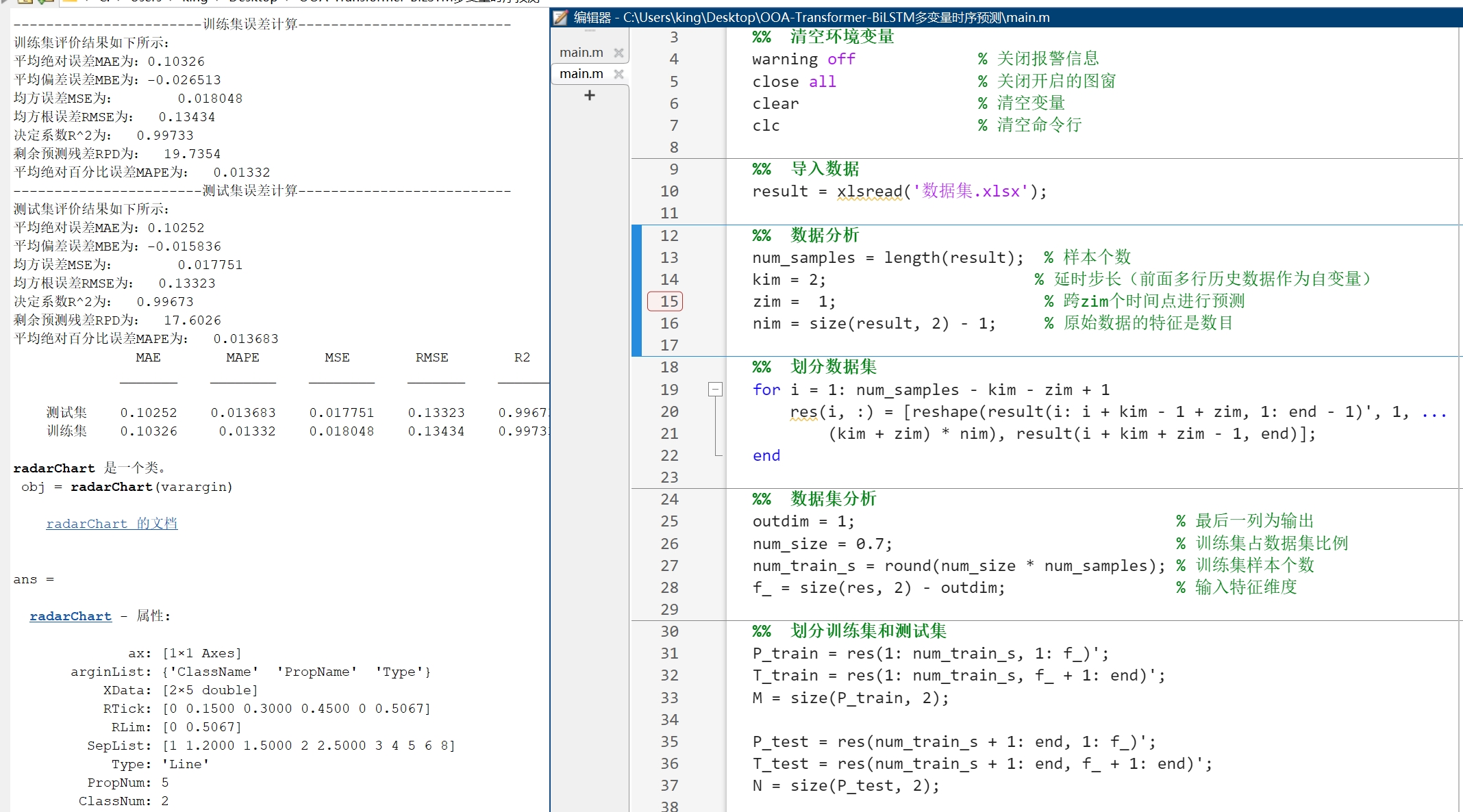Click the editor pencil icon in title bar

pos(561,17)
